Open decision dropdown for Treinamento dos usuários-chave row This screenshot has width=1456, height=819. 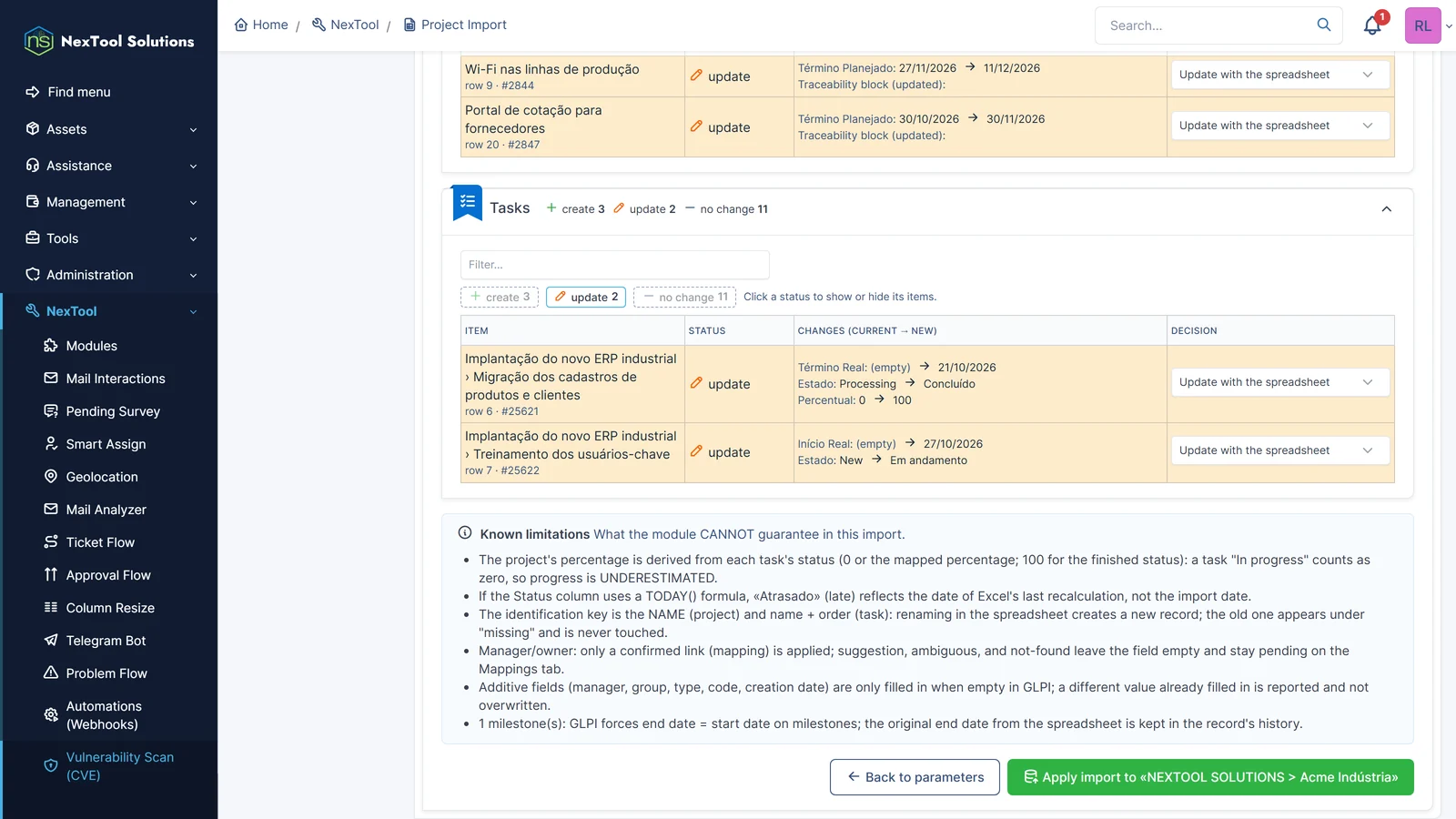coord(1280,450)
